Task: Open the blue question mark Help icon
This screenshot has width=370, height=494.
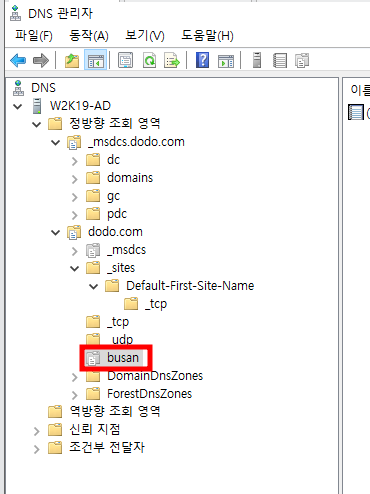Action: pyautogui.click(x=202, y=60)
